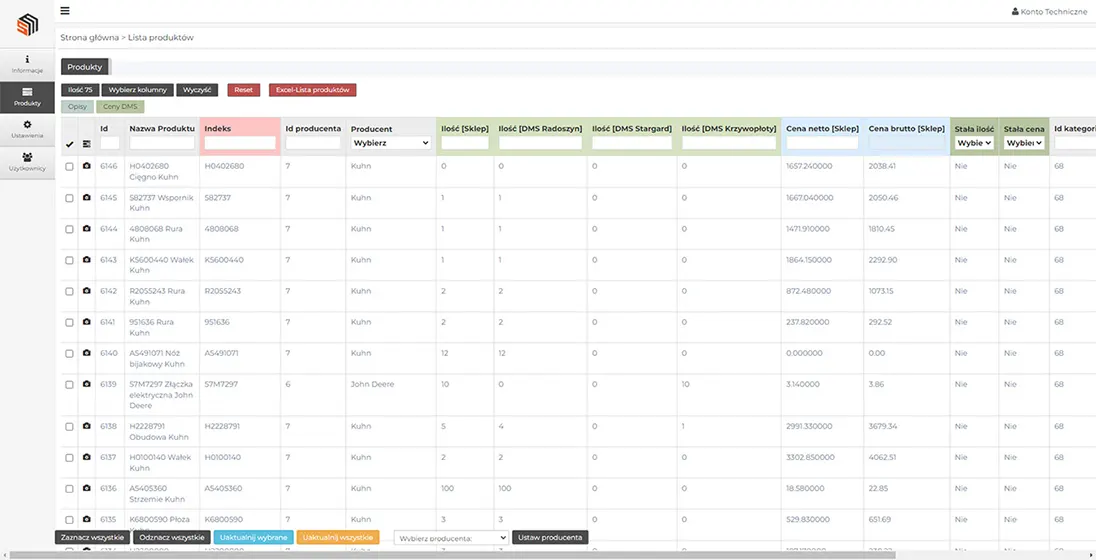Focus the Indeks filter input field
The image size is (1096, 560).
240,143
